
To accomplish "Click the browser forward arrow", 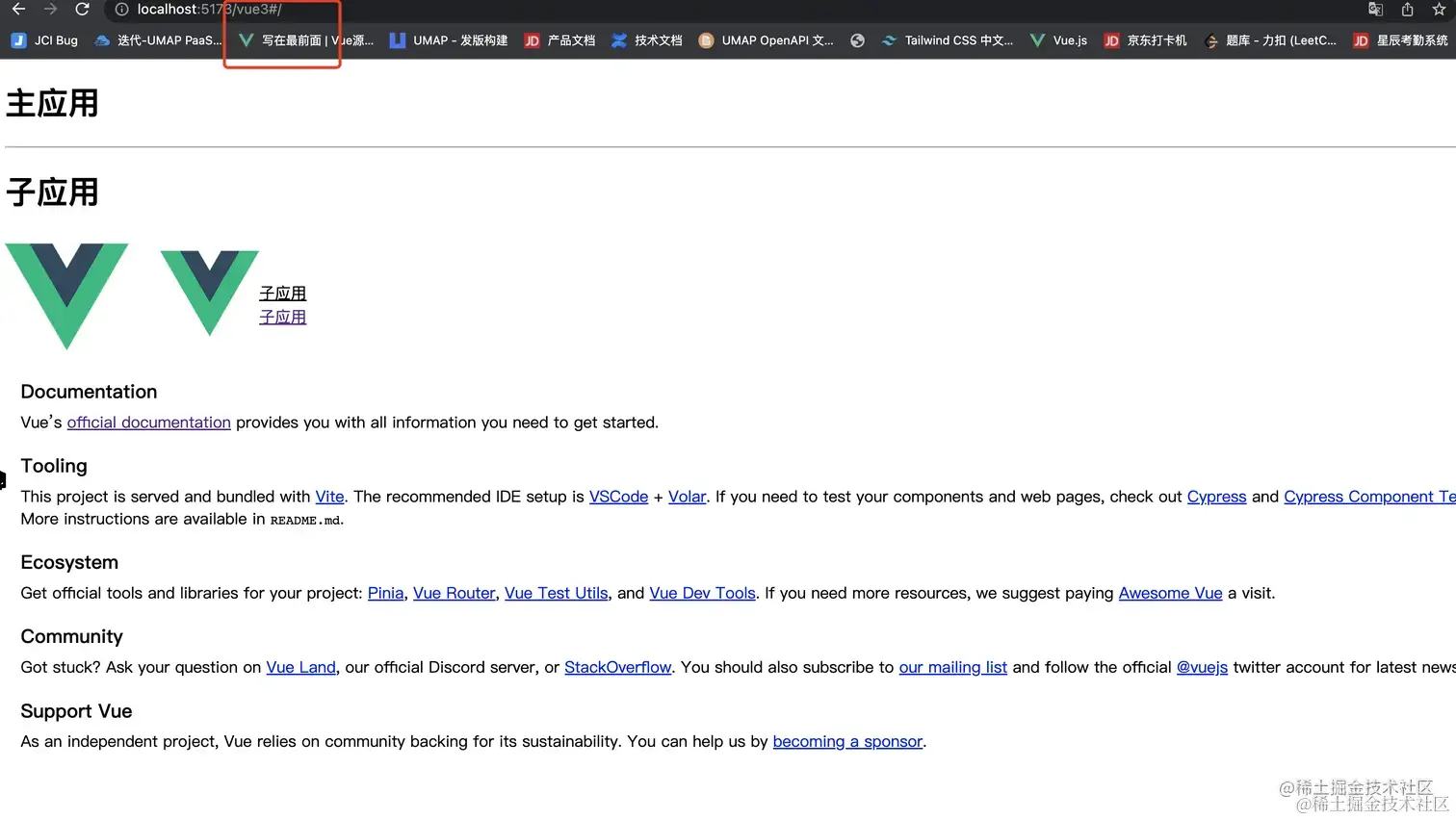I will point(51,9).
